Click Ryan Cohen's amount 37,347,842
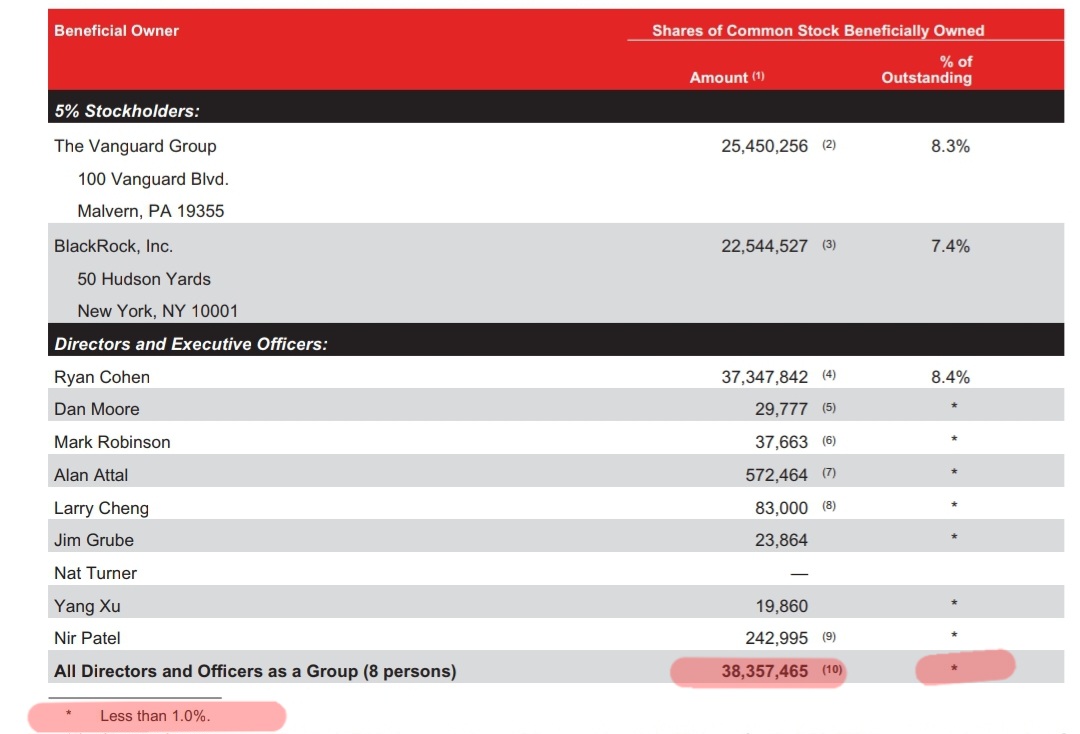 [765, 377]
